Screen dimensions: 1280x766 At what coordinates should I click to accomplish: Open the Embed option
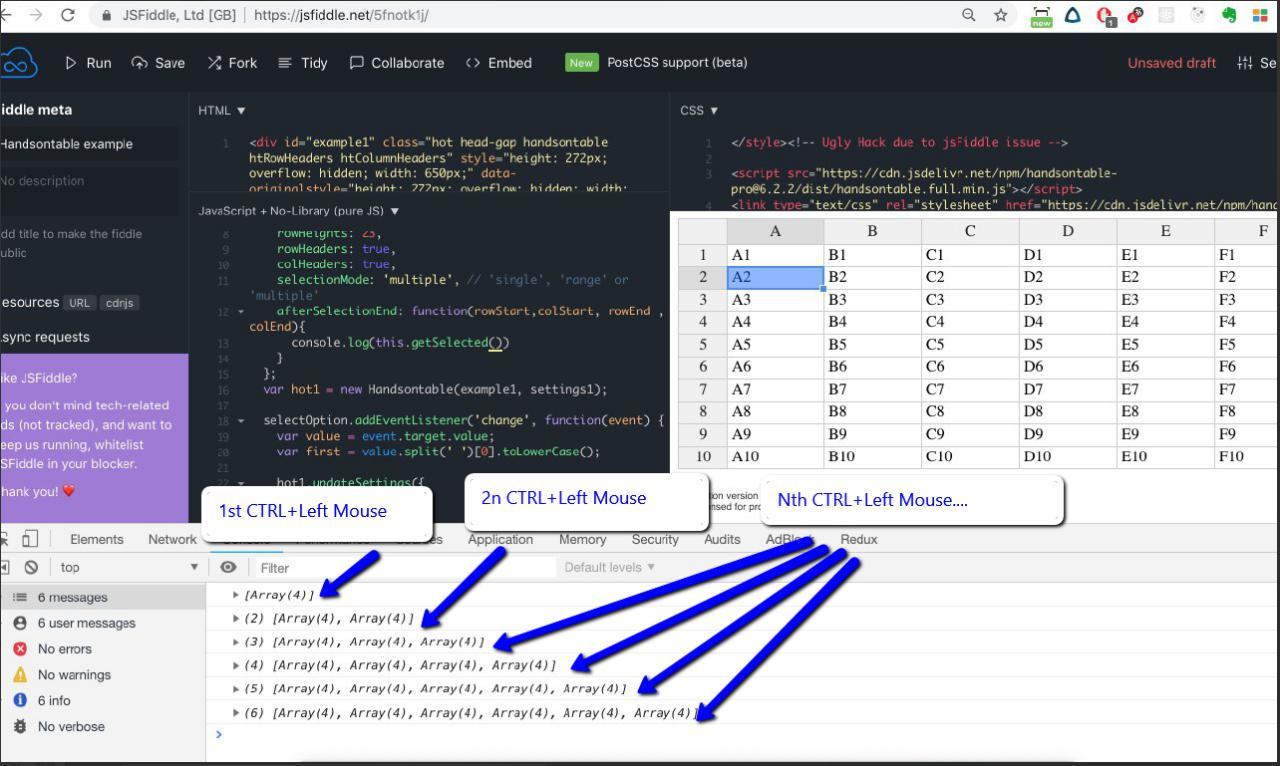point(499,63)
